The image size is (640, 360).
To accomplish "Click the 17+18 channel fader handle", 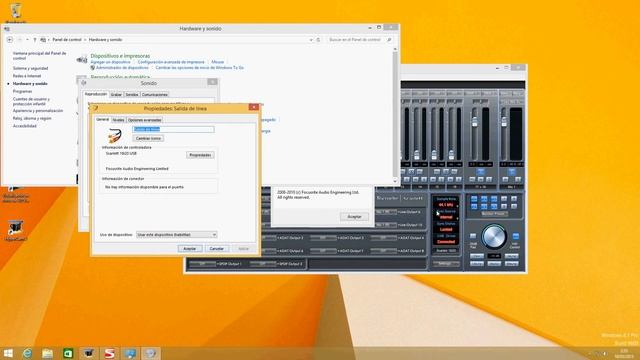I will click(475, 121).
